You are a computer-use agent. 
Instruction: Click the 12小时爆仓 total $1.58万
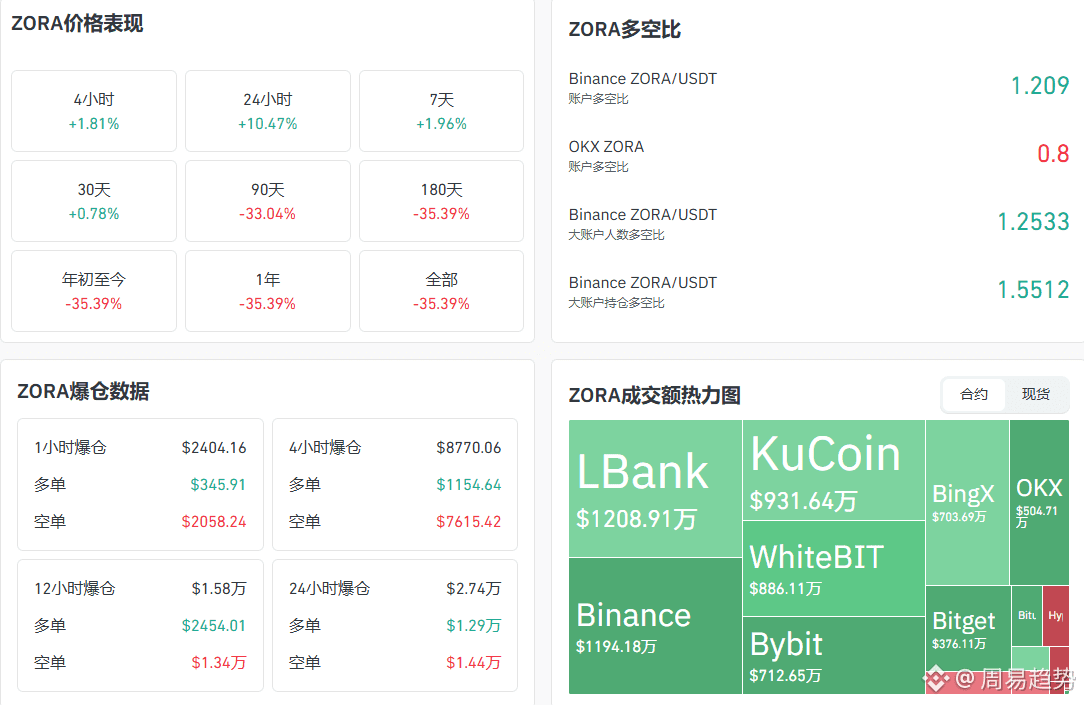(x=218, y=589)
